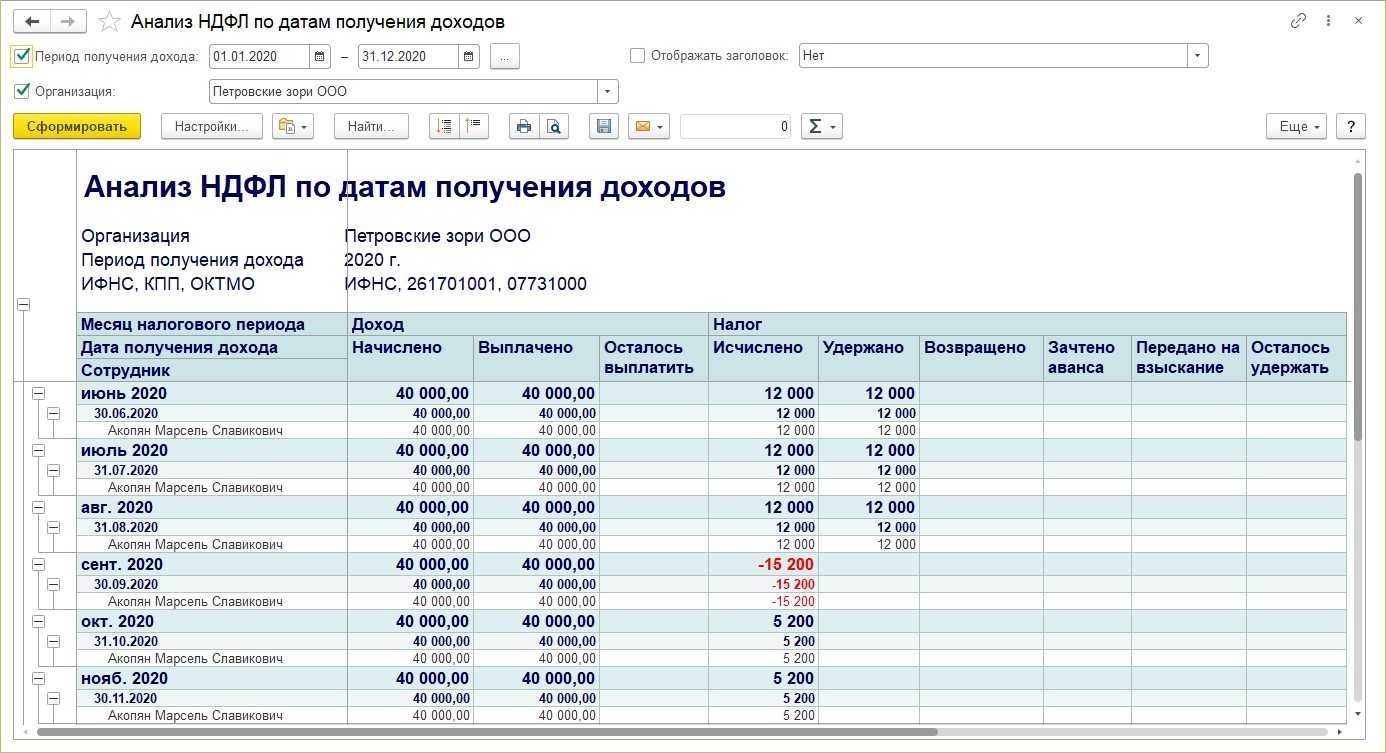Open the sum function Σ menu
1386x753 pixels.
point(821,126)
